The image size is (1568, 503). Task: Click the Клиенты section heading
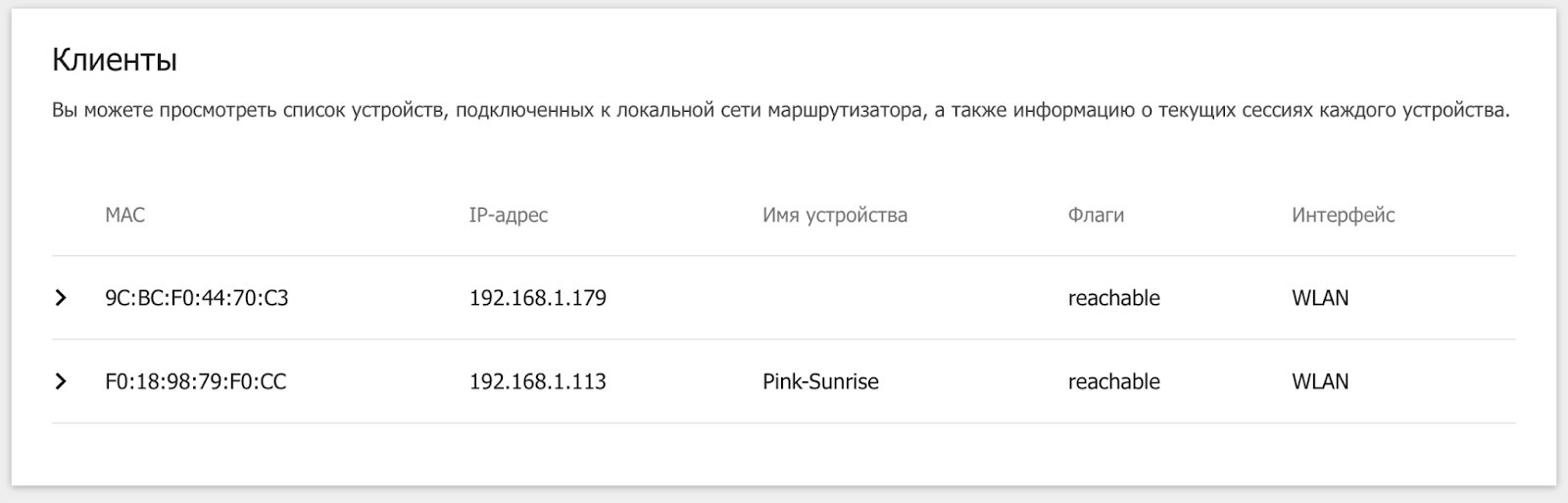click(114, 61)
